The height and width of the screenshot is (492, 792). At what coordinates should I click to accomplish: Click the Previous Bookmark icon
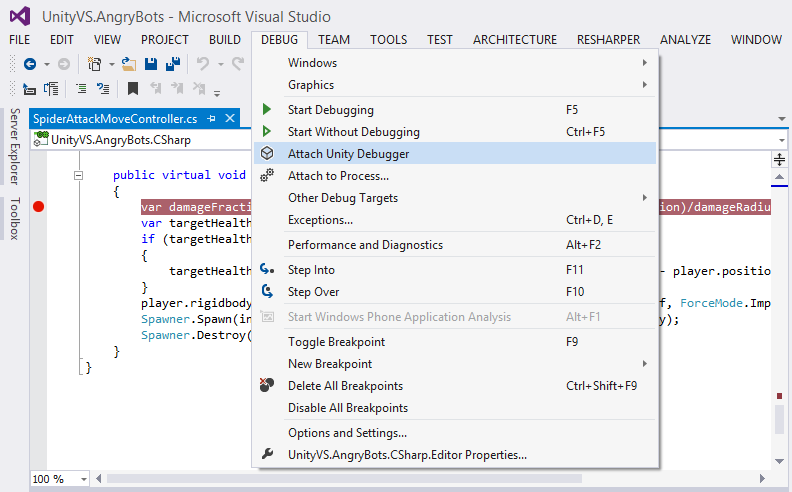tap(156, 89)
